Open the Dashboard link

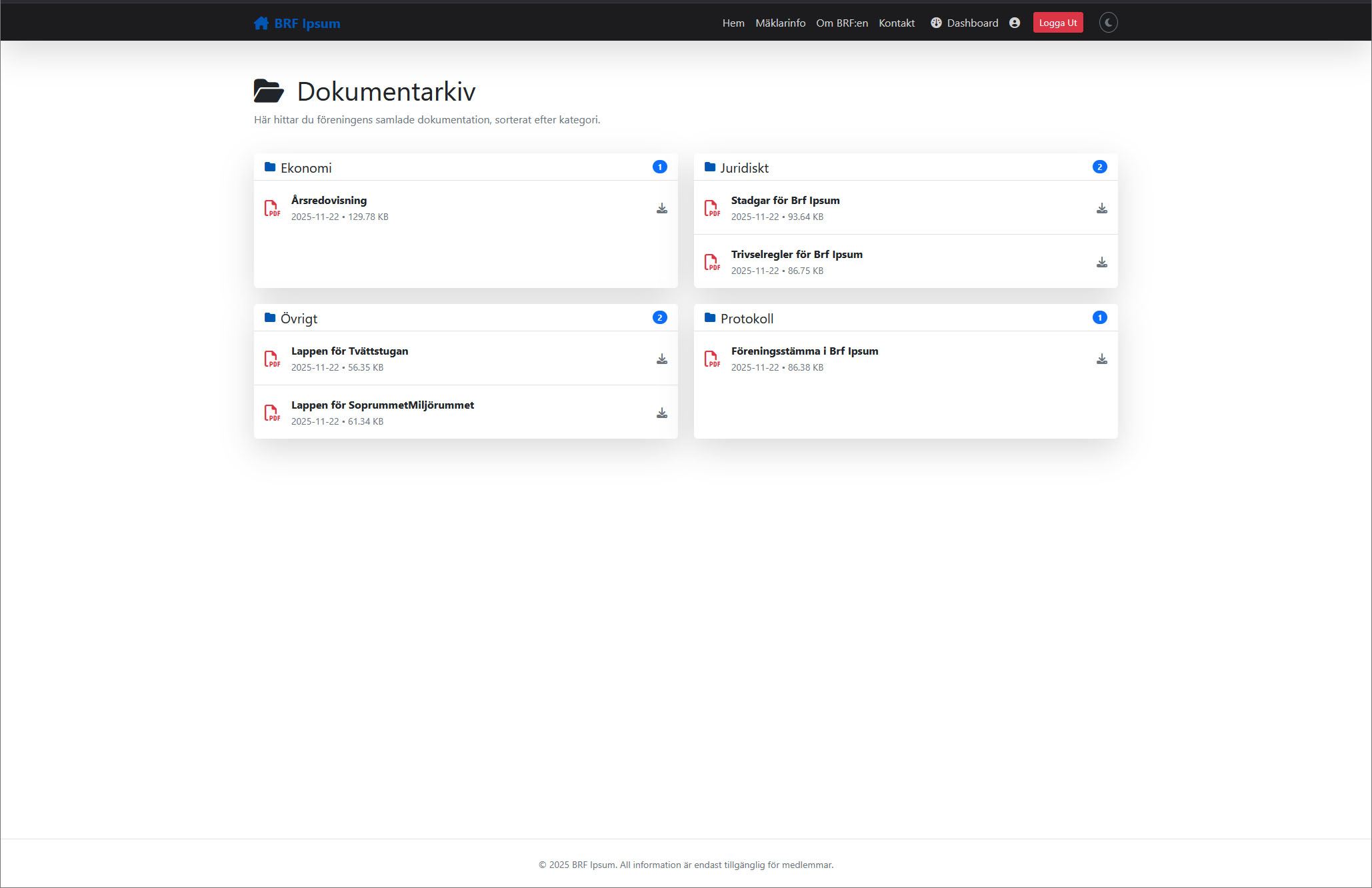pyautogui.click(x=964, y=23)
